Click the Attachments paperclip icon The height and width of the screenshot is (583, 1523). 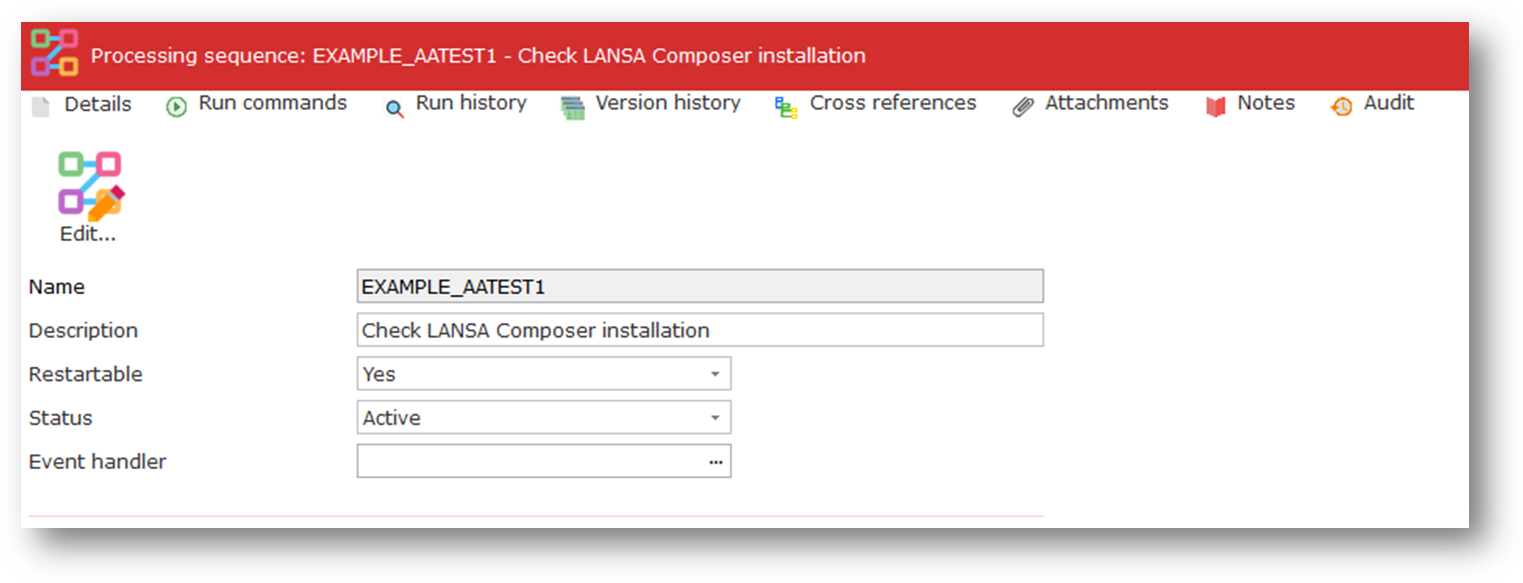(x=1023, y=107)
